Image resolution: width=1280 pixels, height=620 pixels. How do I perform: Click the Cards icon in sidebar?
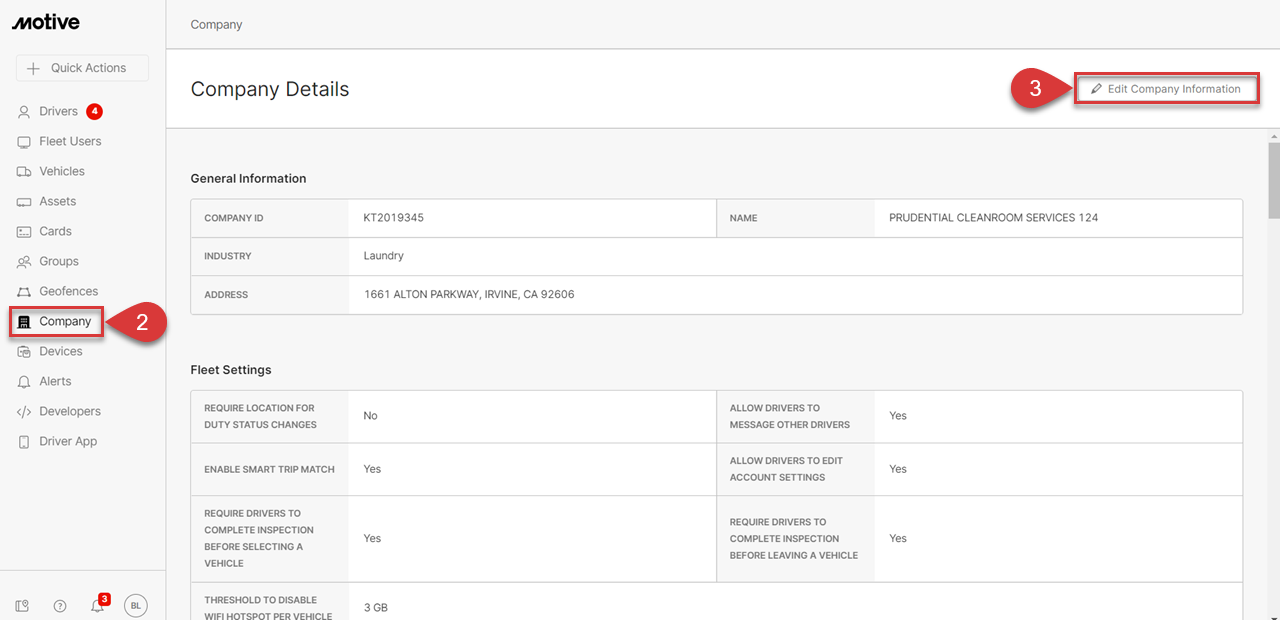(24, 232)
